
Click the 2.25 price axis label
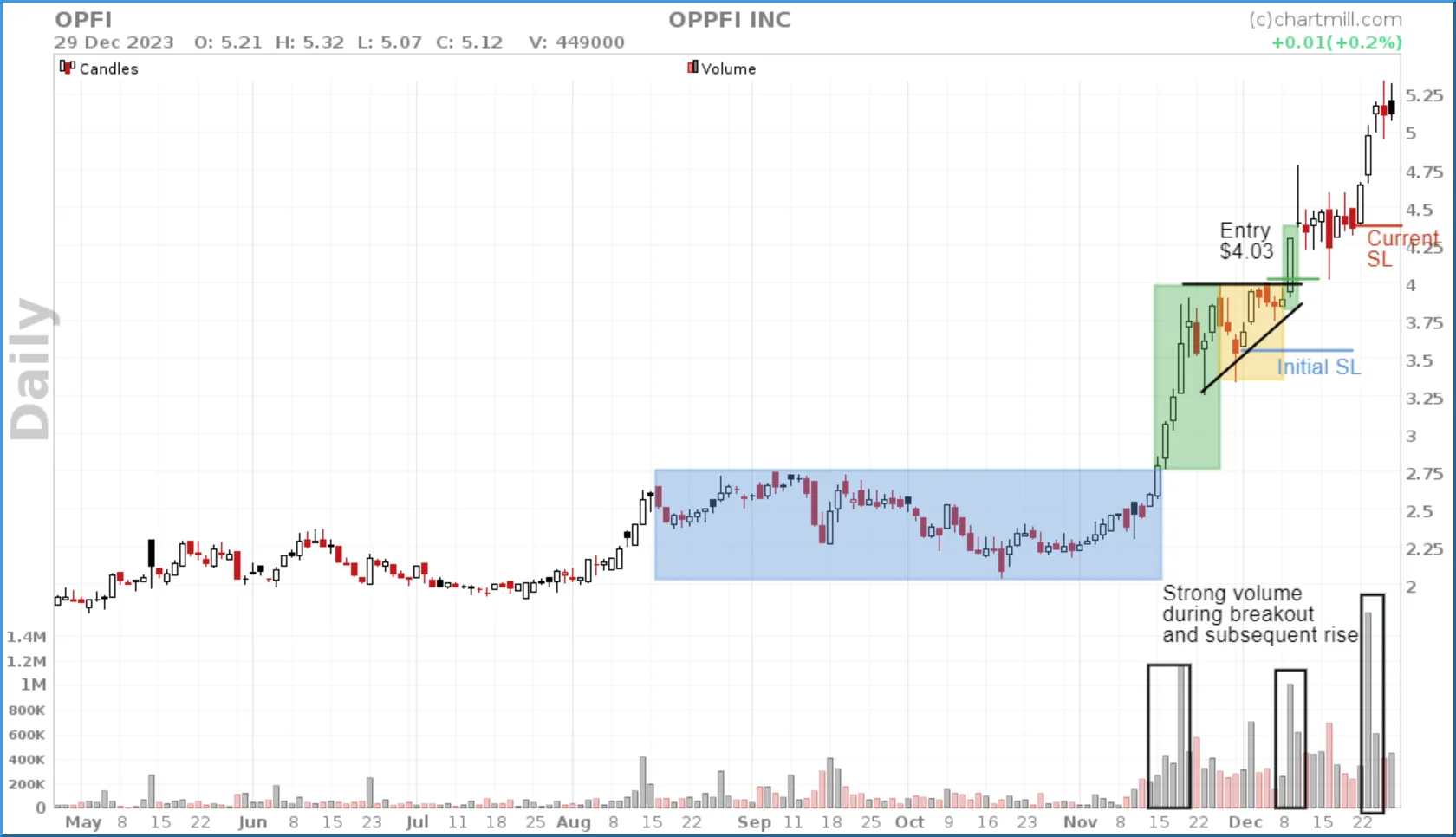pyautogui.click(x=1424, y=549)
